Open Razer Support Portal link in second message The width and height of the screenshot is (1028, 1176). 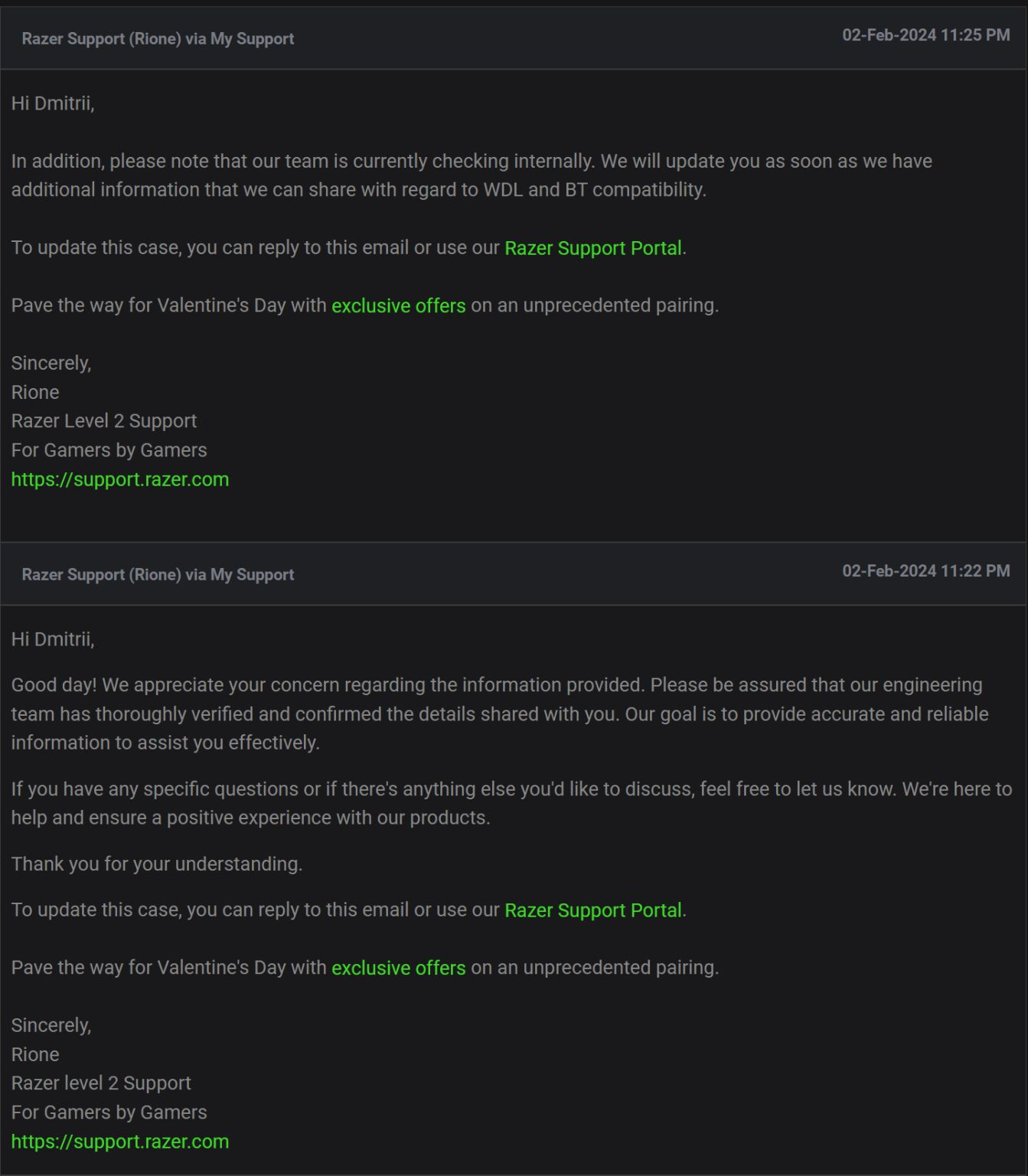tap(592, 910)
